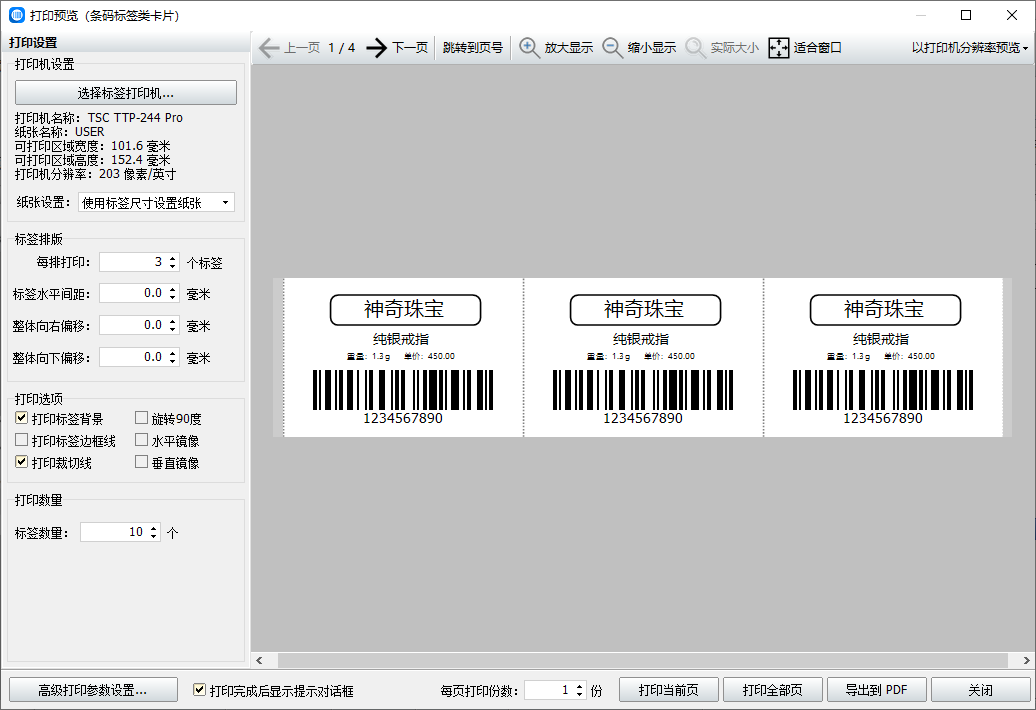Enable the 旋转90度 checkbox
The image size is (1036, 710).
(142, 419)
